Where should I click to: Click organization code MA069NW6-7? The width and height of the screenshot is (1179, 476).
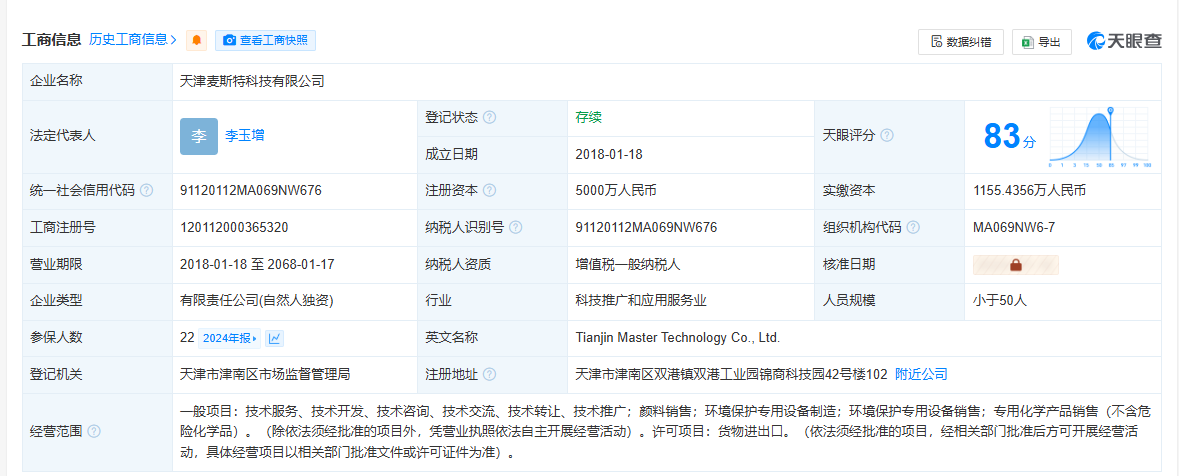1014,227
